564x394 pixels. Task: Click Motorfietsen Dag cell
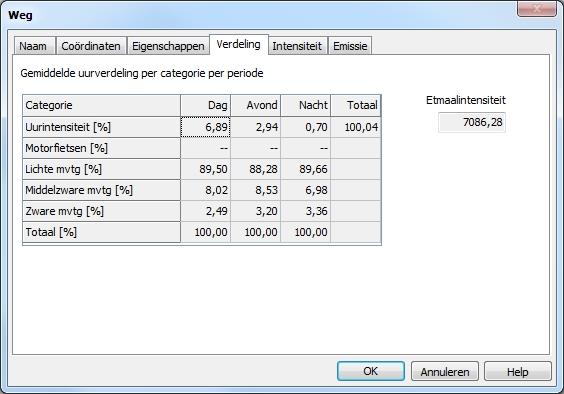pyautogui.click(x=206, y=148)
